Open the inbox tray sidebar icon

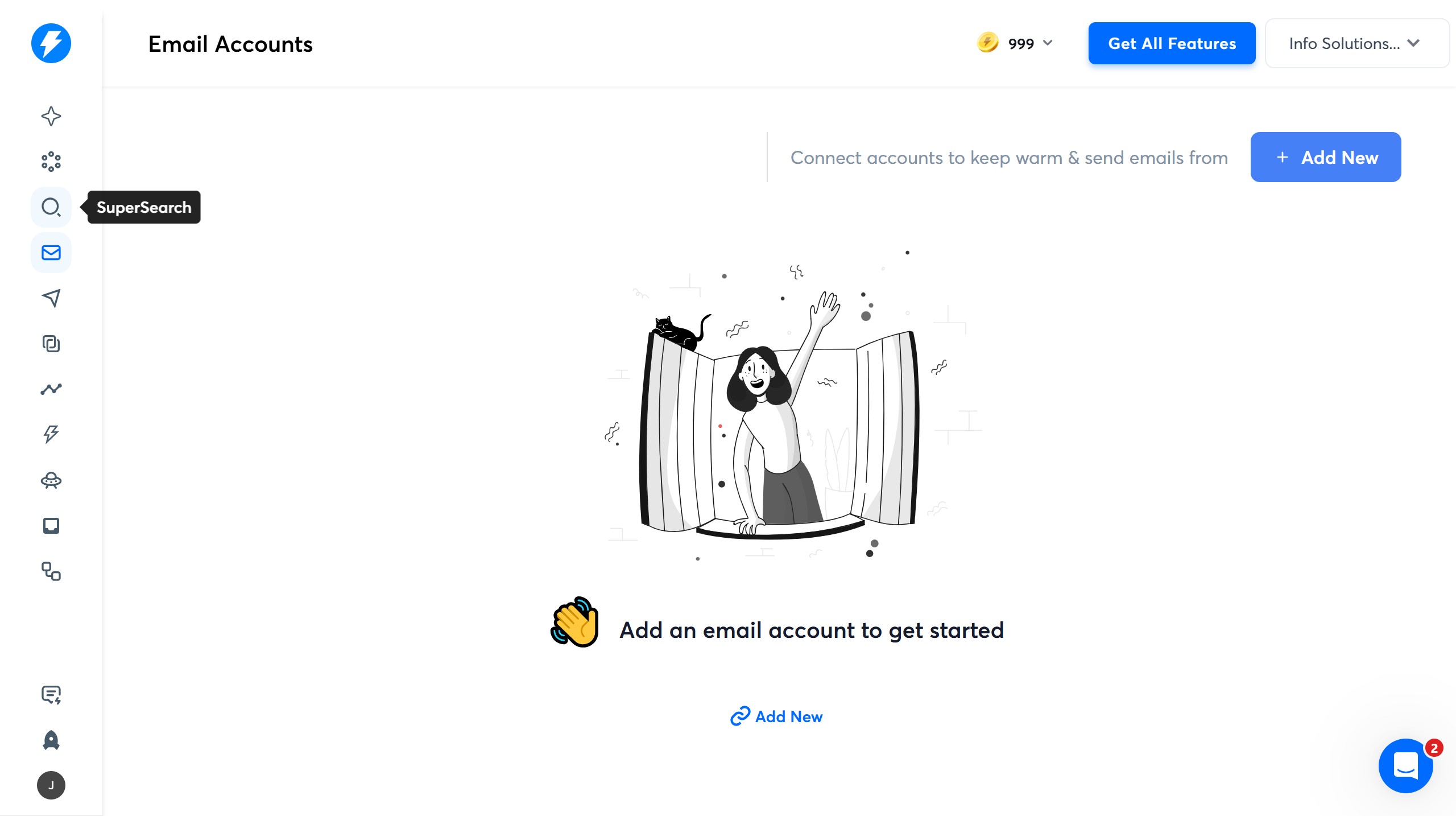[x=51, y=526]
